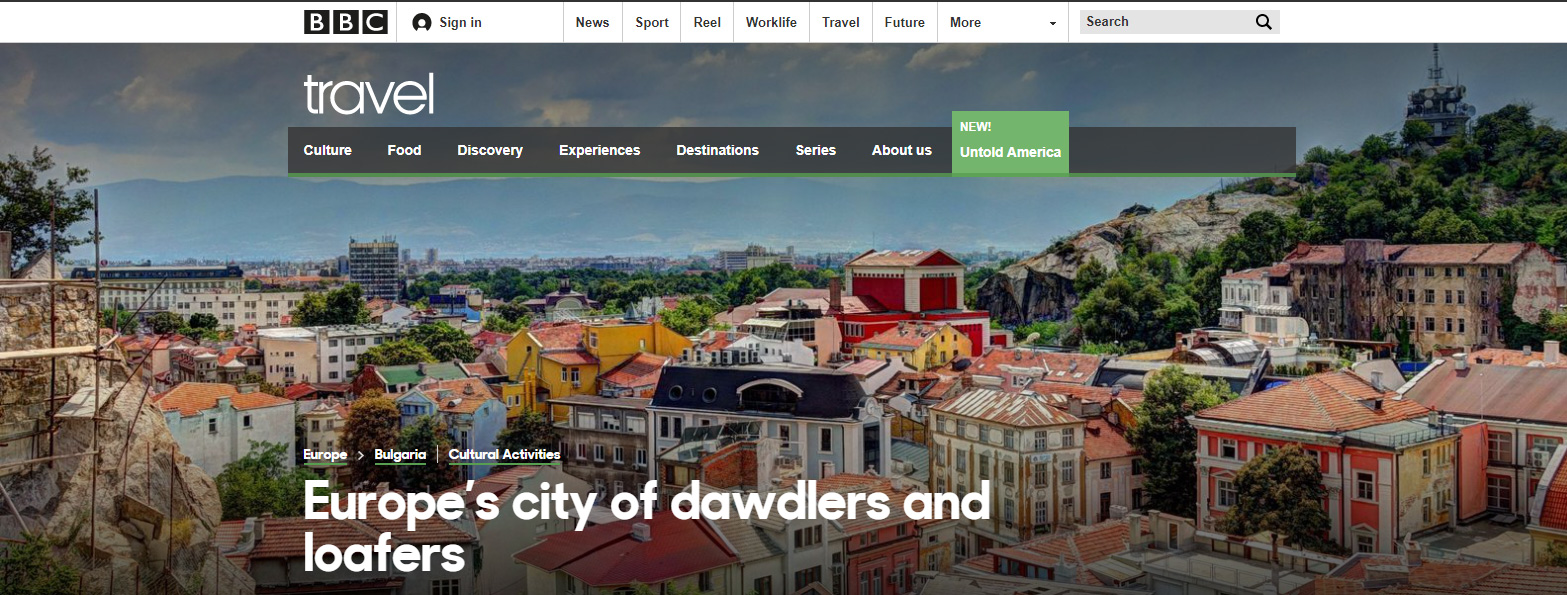Open the Cultural Activities tag link
Screen dimensions: 1567x595
504,455
